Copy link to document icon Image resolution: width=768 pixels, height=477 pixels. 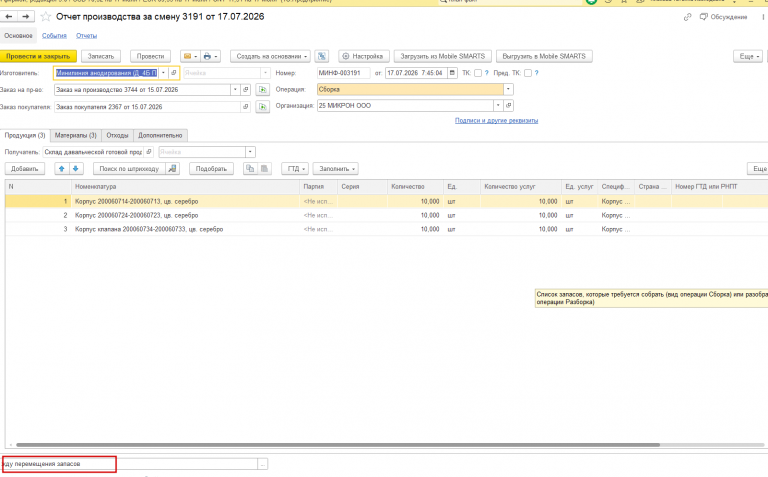click(x=688, y=17)
